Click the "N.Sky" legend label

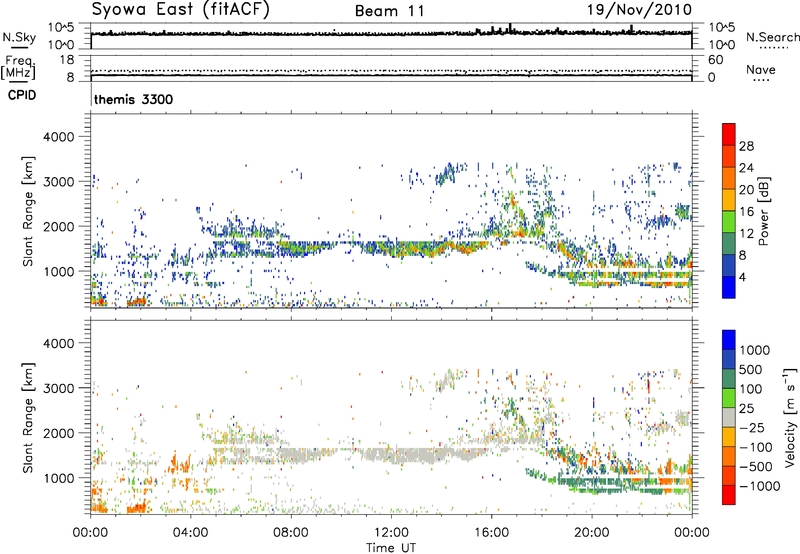tap(19, 37)
